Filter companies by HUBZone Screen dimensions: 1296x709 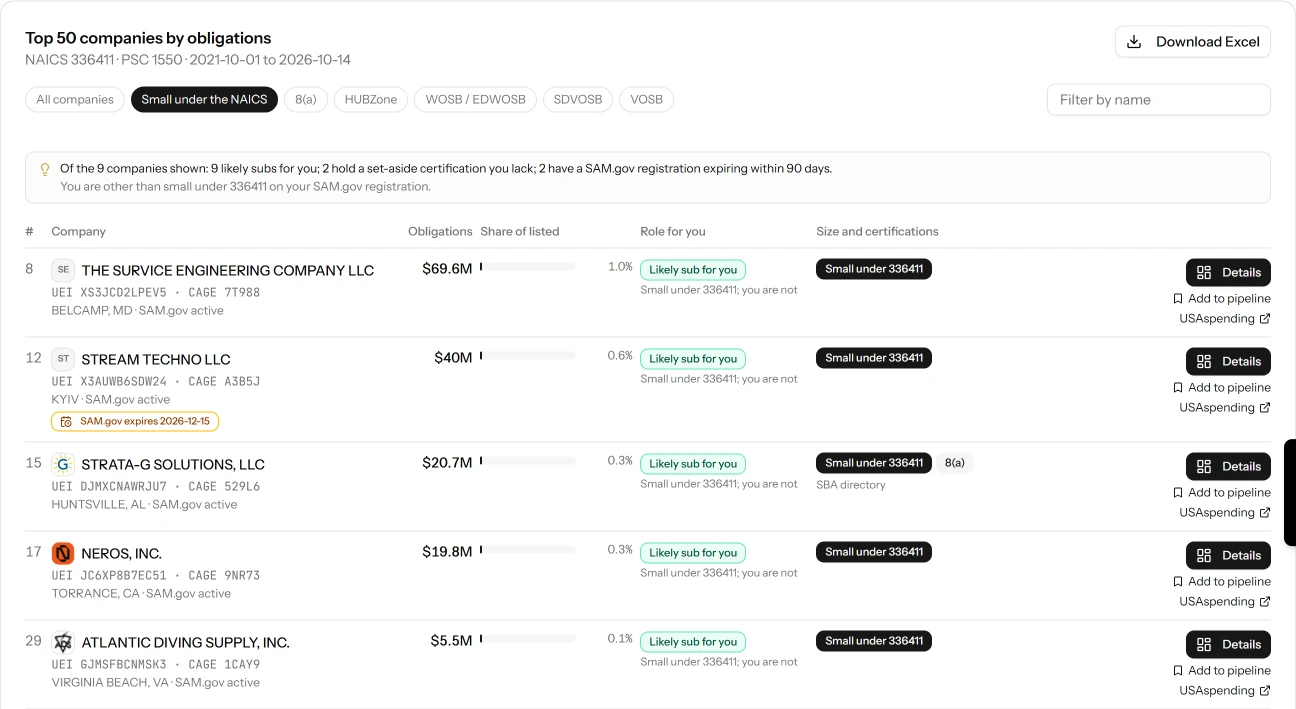coord(371,100)
